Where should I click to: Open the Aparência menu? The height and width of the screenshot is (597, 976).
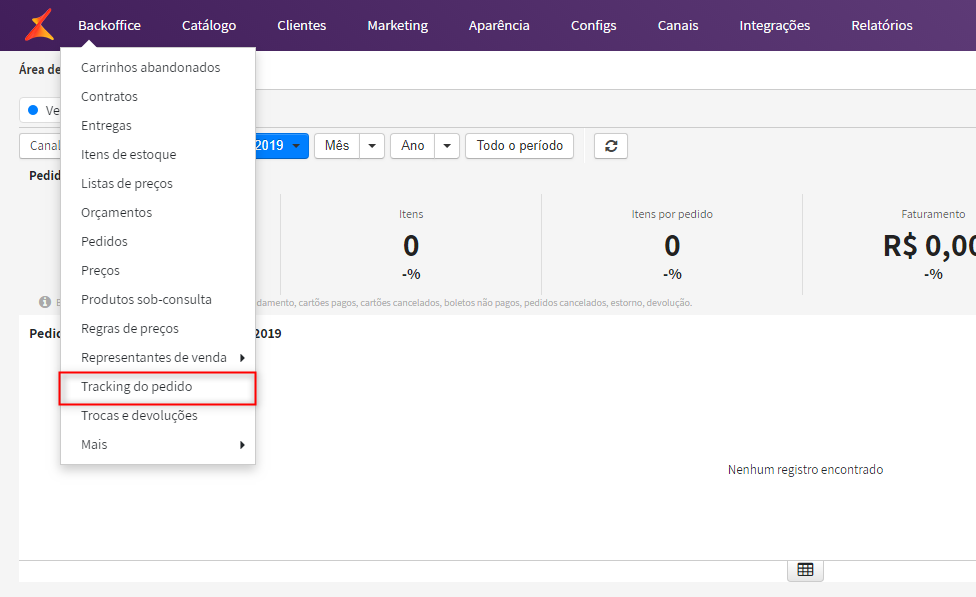pos(499,26)
